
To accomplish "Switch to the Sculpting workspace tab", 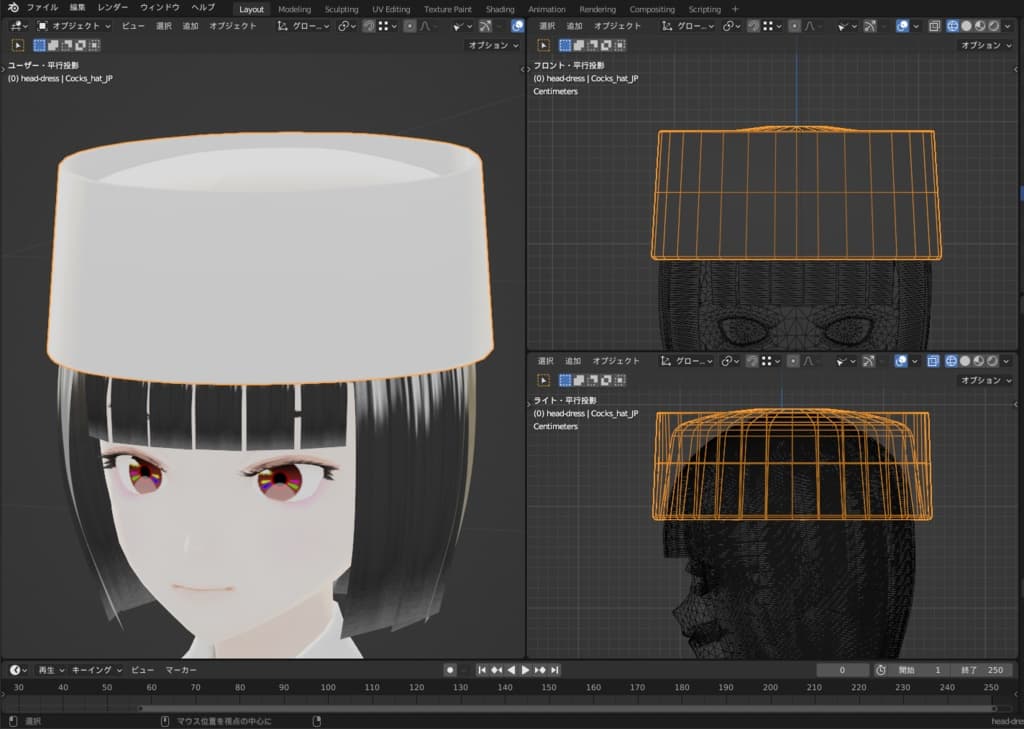I will point(341,9).
